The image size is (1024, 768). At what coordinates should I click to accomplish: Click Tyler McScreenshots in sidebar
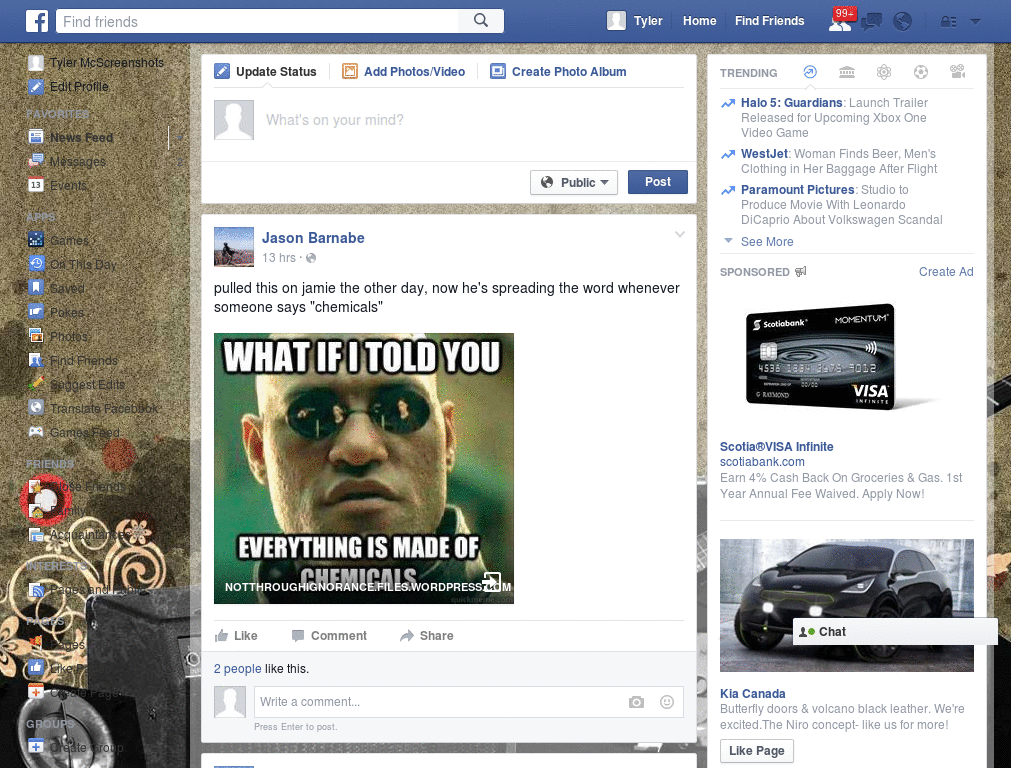pos(106,62)
